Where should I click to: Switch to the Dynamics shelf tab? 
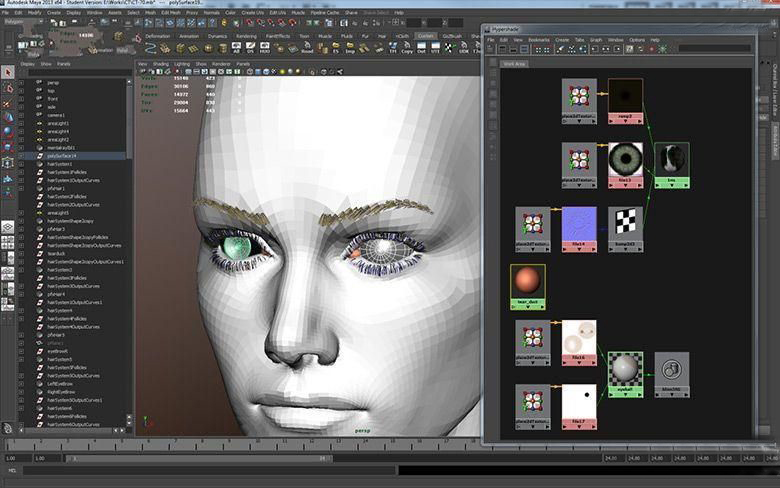pos(217,36)
